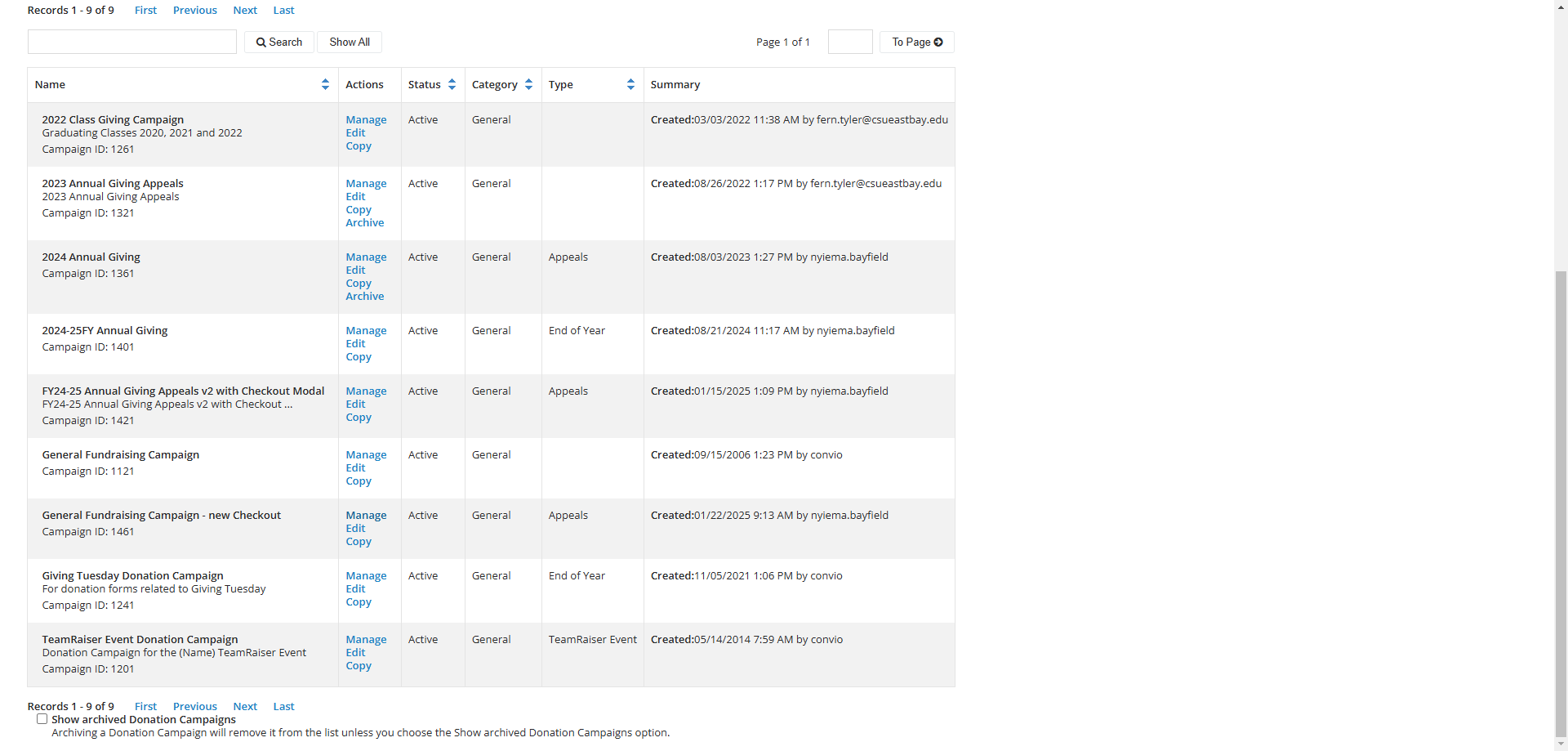Go to Last page in the bottom pager

tap(283, 706)
